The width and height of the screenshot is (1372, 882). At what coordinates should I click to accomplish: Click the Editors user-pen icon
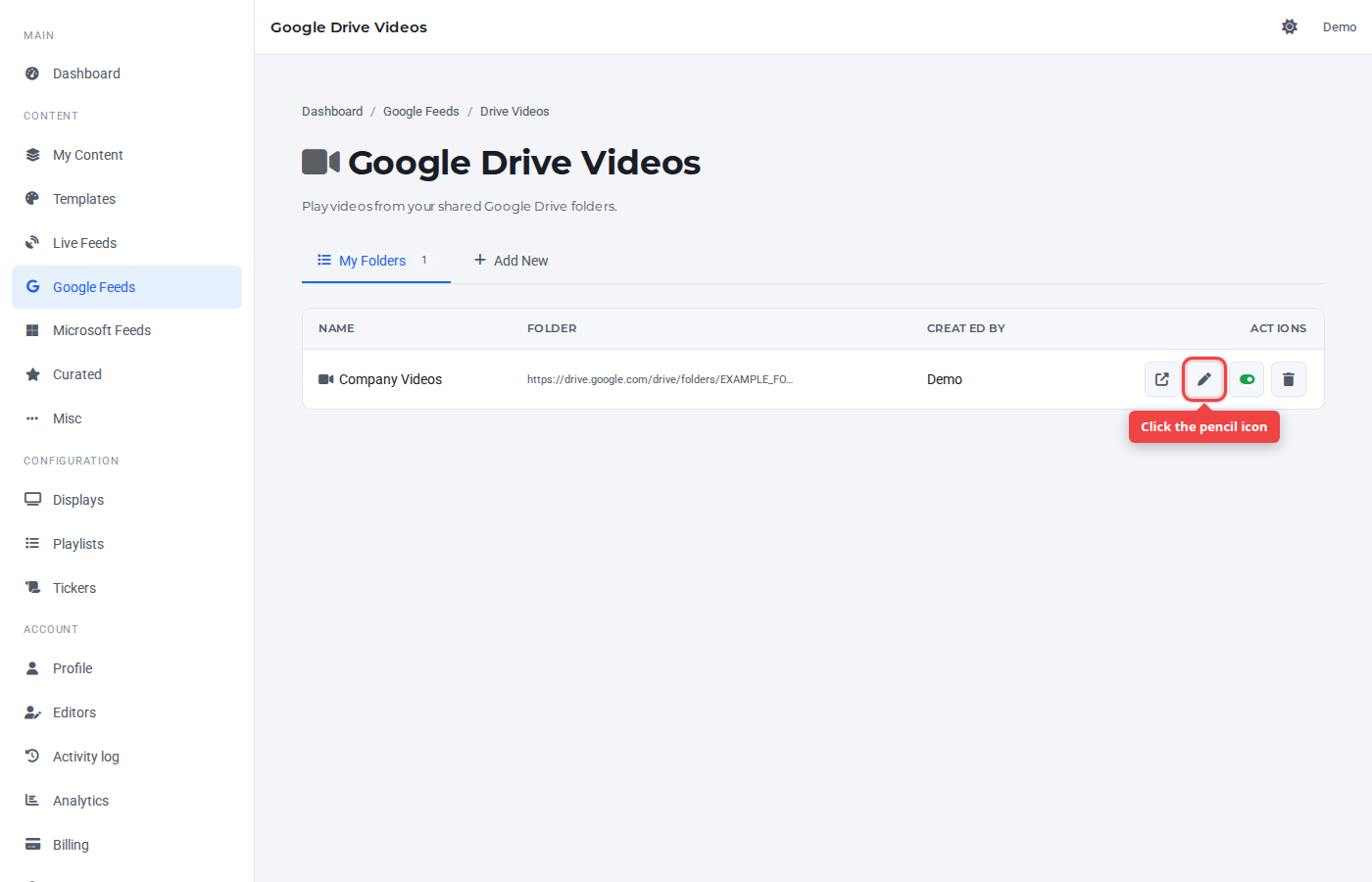point(32,712)
